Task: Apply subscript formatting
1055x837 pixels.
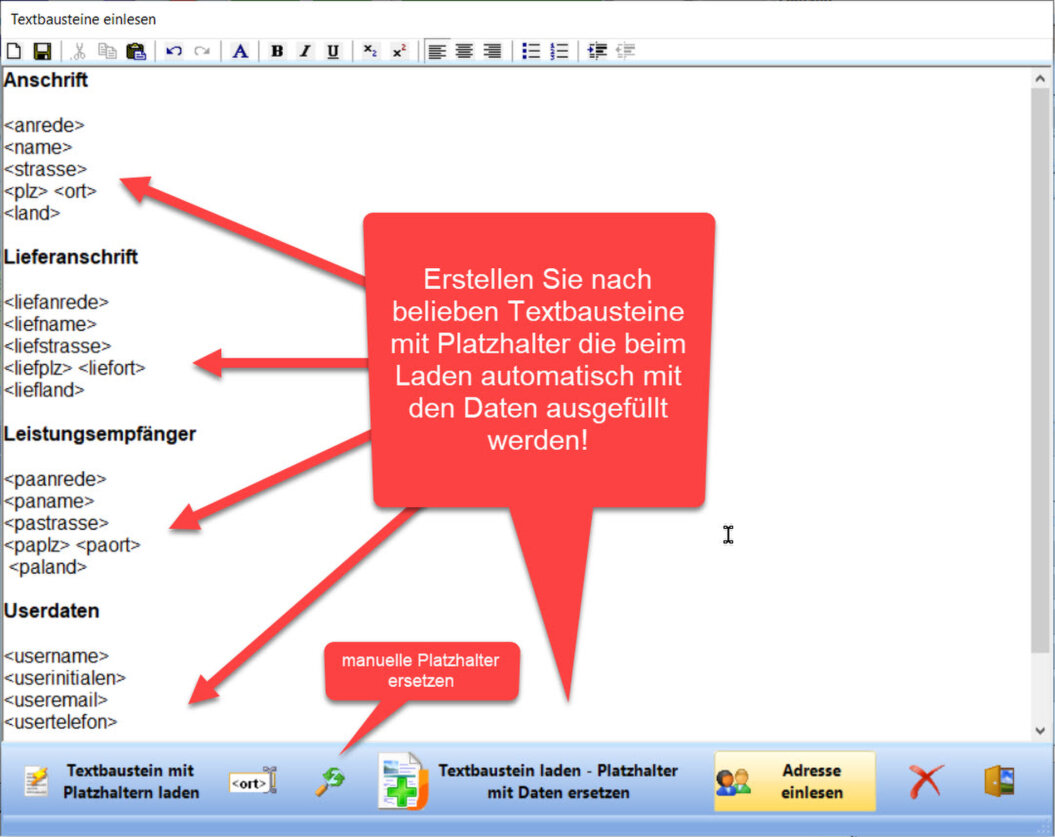Action: (370, 51)
